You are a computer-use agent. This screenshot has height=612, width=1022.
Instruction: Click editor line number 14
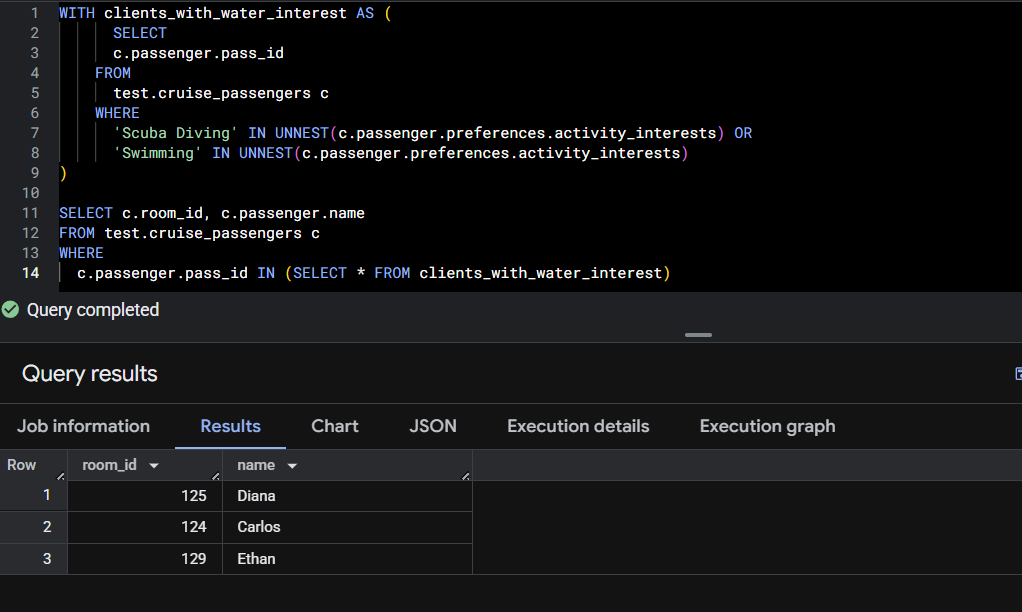pos(31,273)
